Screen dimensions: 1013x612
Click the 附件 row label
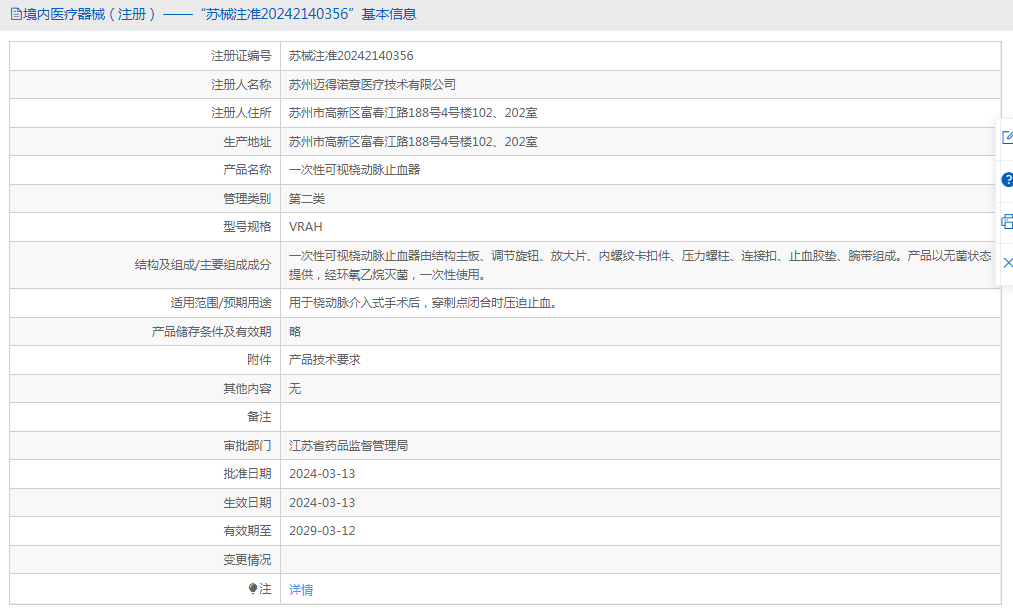(259, 360)
